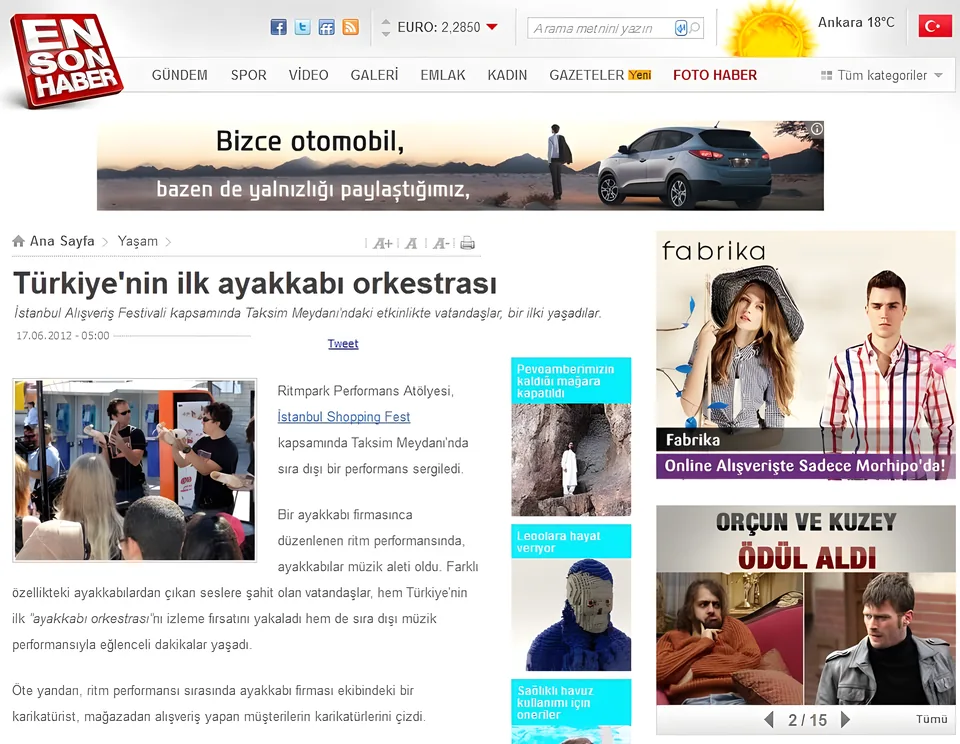Go to Ana Sayfa home icon

(x=18, y=241)
